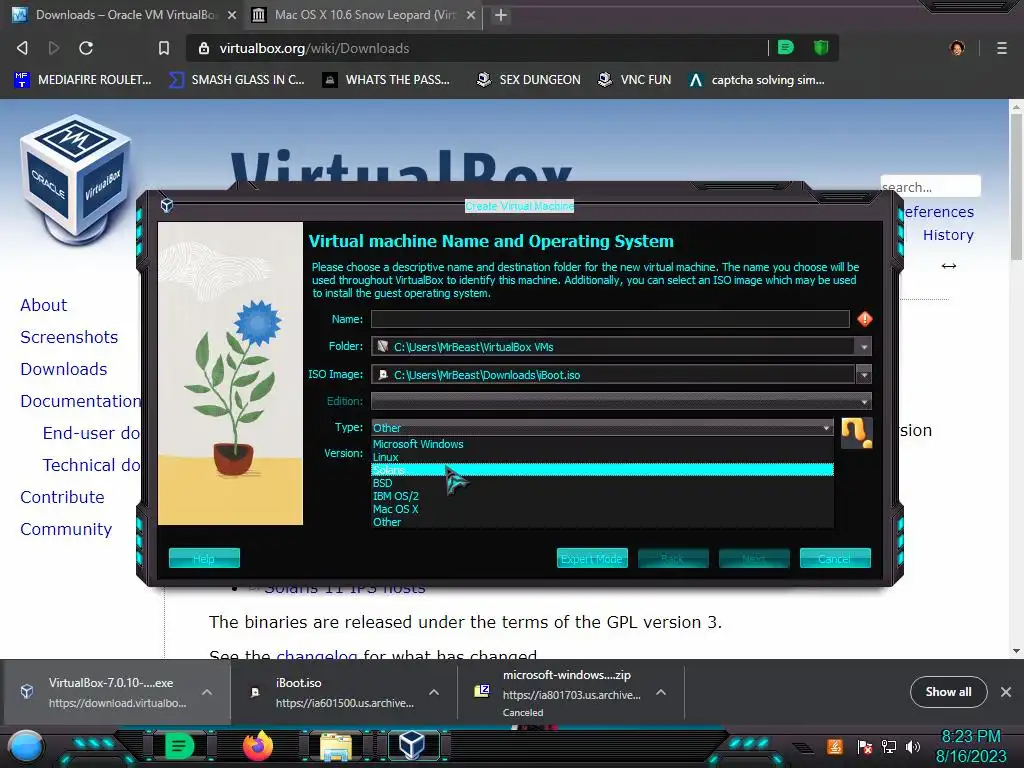Open the captcha solving sim... bookmark

[x=757, y=80]
